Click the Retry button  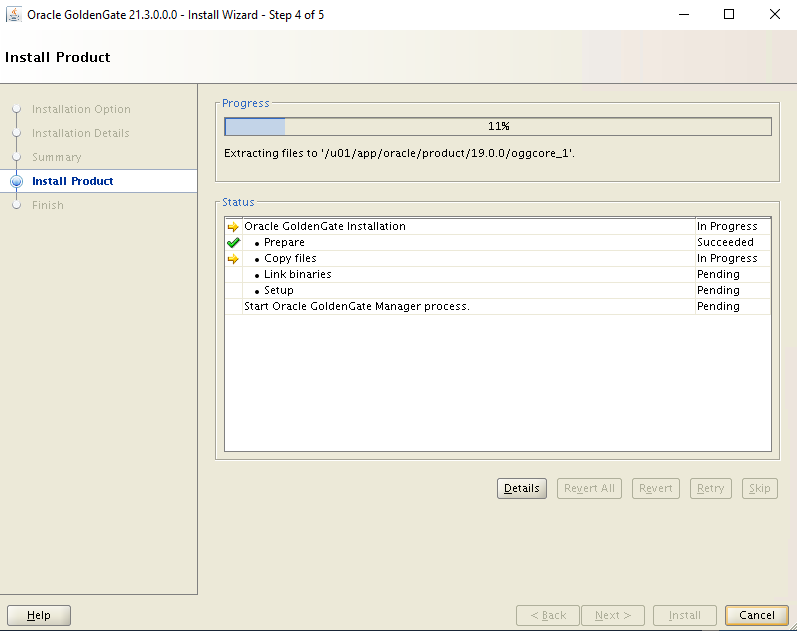coord(711,488)
